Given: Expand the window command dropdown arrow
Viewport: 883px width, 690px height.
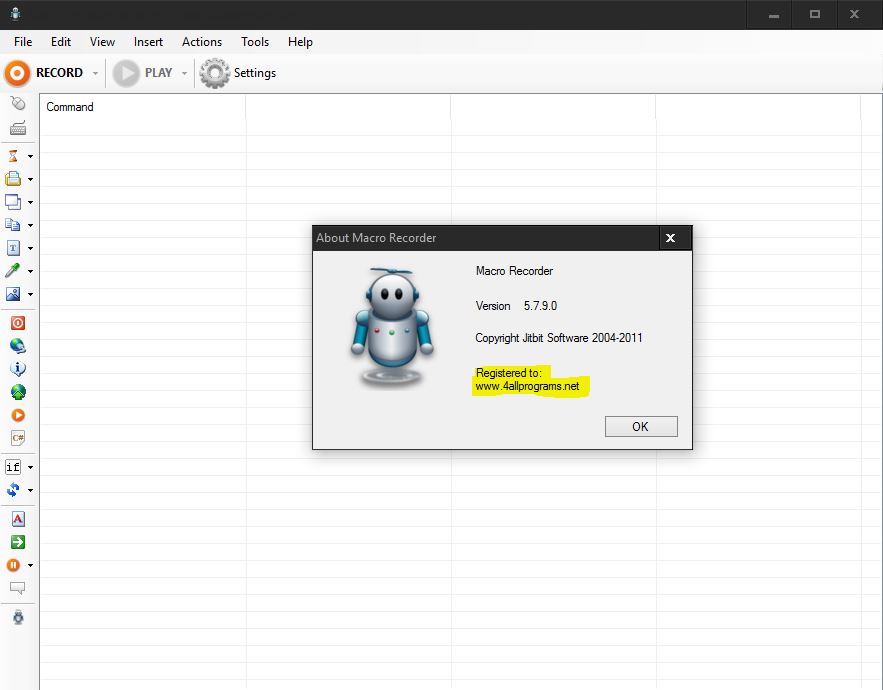Looking at the screenshot, I should pyautogui.click(x=30, y=202).
